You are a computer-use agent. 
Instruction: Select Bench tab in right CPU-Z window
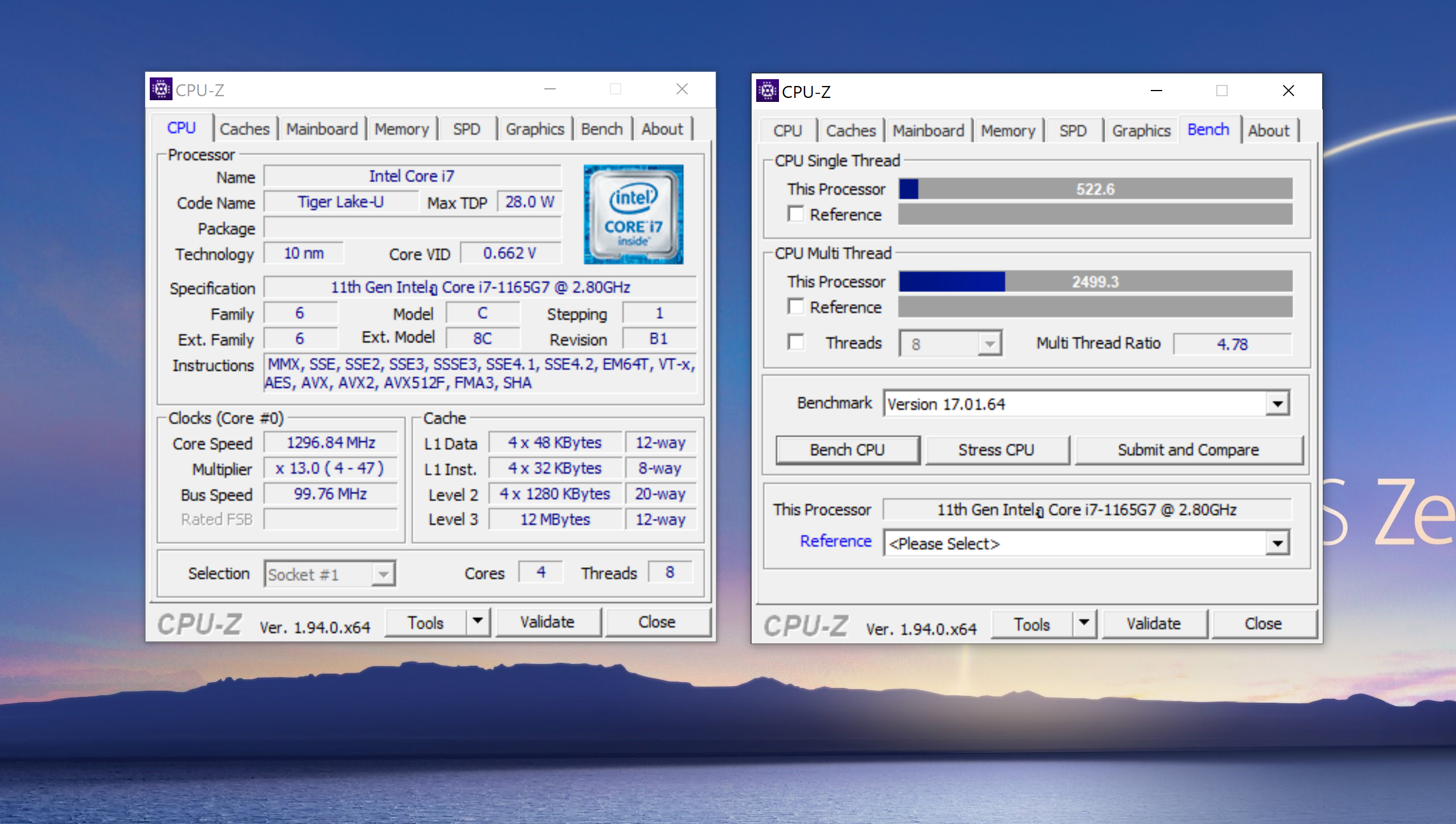tap(1208, 130)
